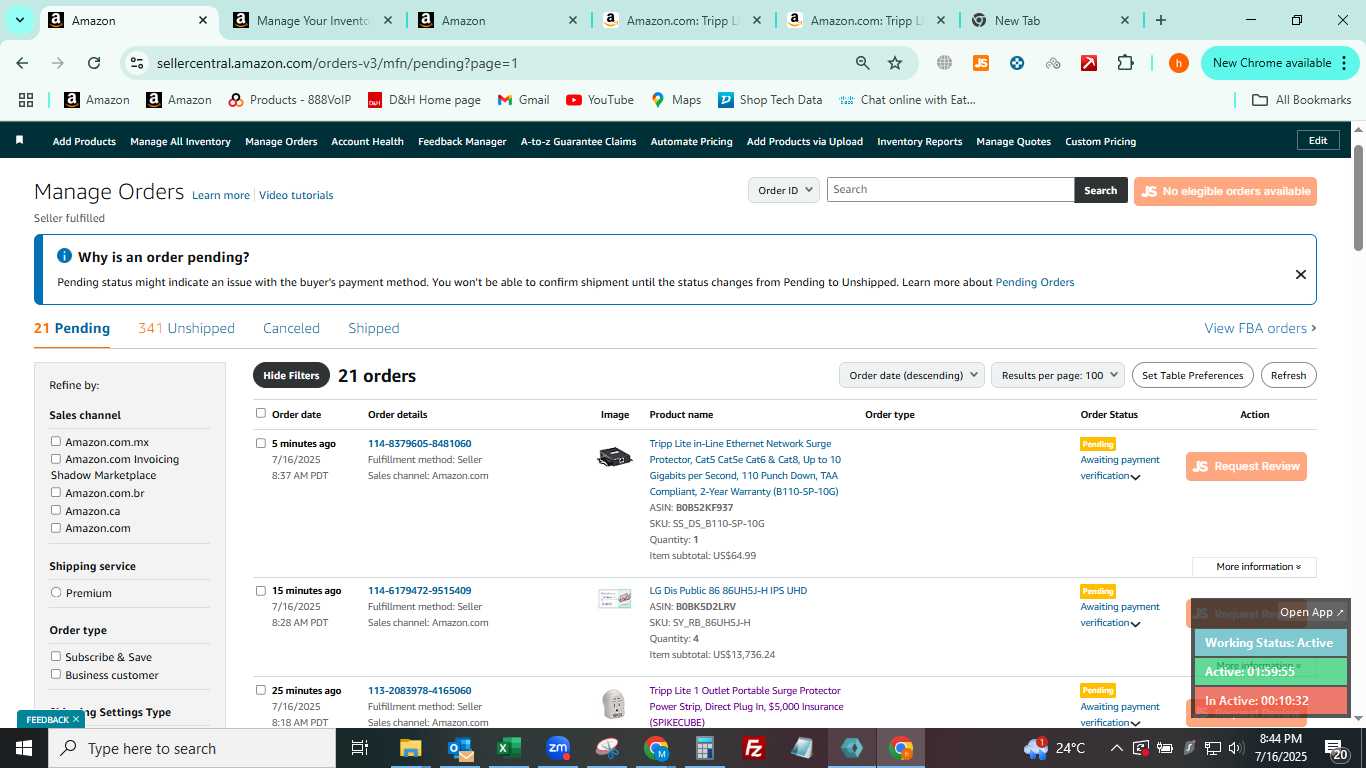Open Manage All Inventory menu item
This screenshot has height=768, width=1366.
coord(180,141)
